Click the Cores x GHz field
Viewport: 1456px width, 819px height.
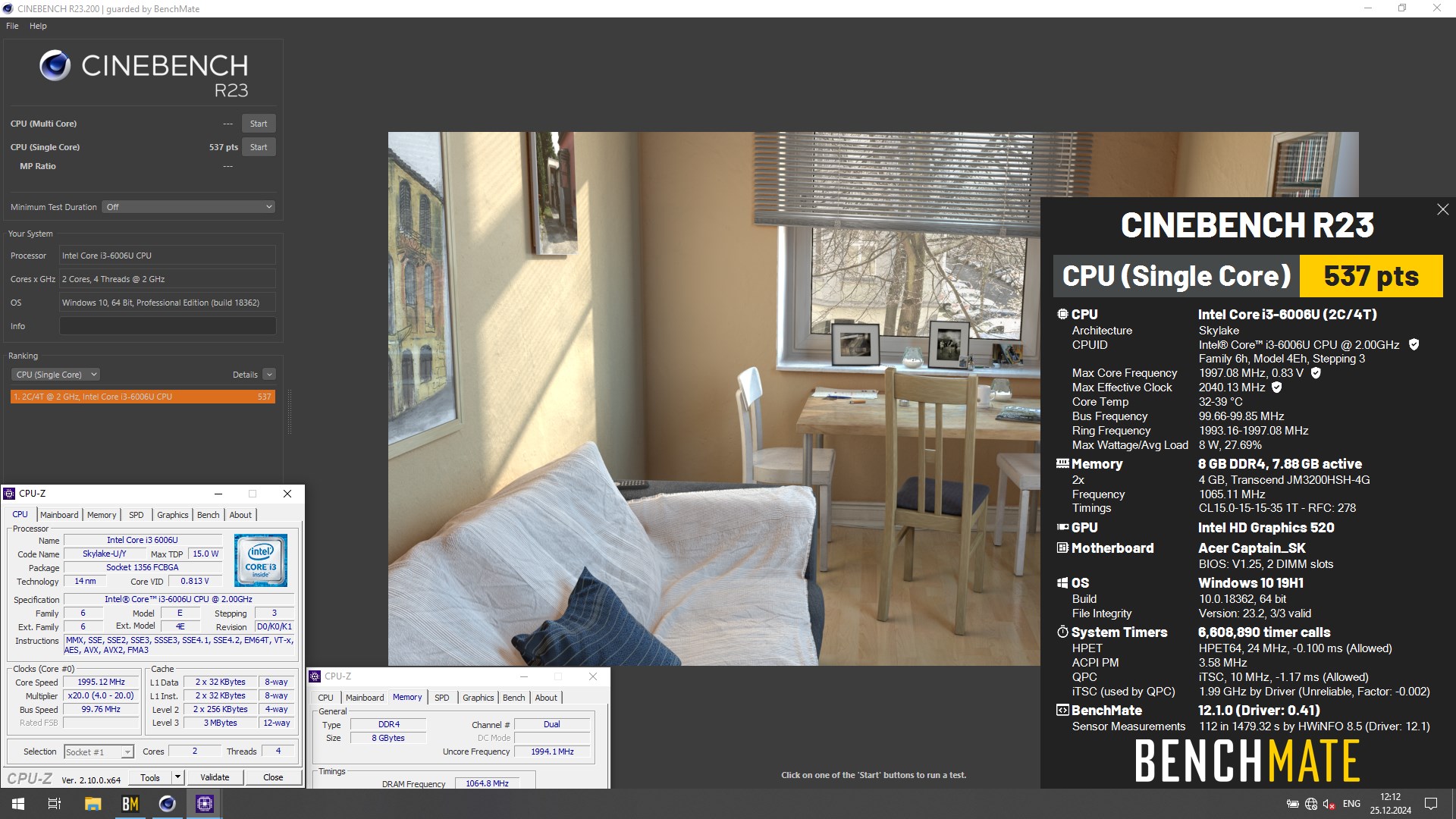[168, 279]
